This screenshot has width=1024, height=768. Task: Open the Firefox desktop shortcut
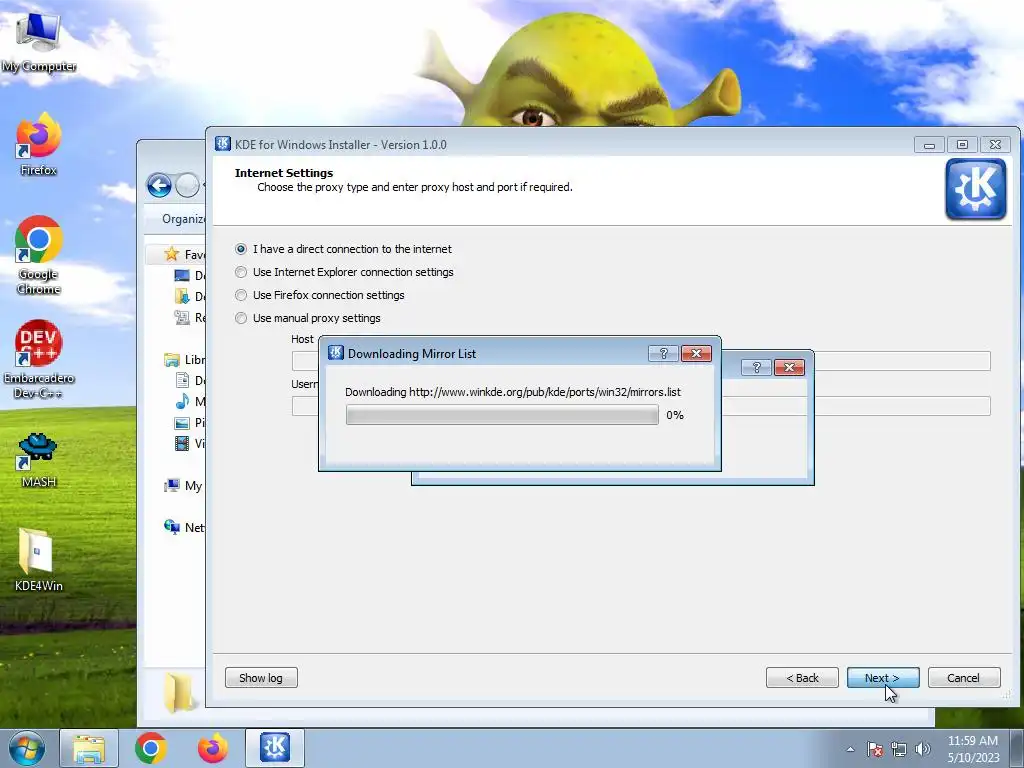pyautogui.click(x=39, y=145)
